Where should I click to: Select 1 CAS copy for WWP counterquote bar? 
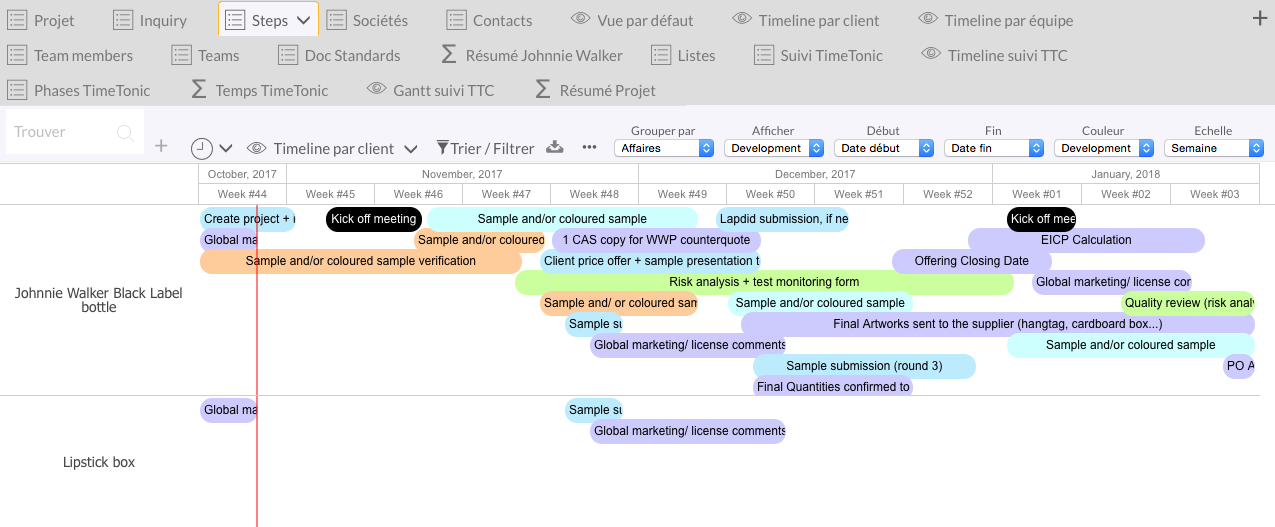click(x=656, y=240)
